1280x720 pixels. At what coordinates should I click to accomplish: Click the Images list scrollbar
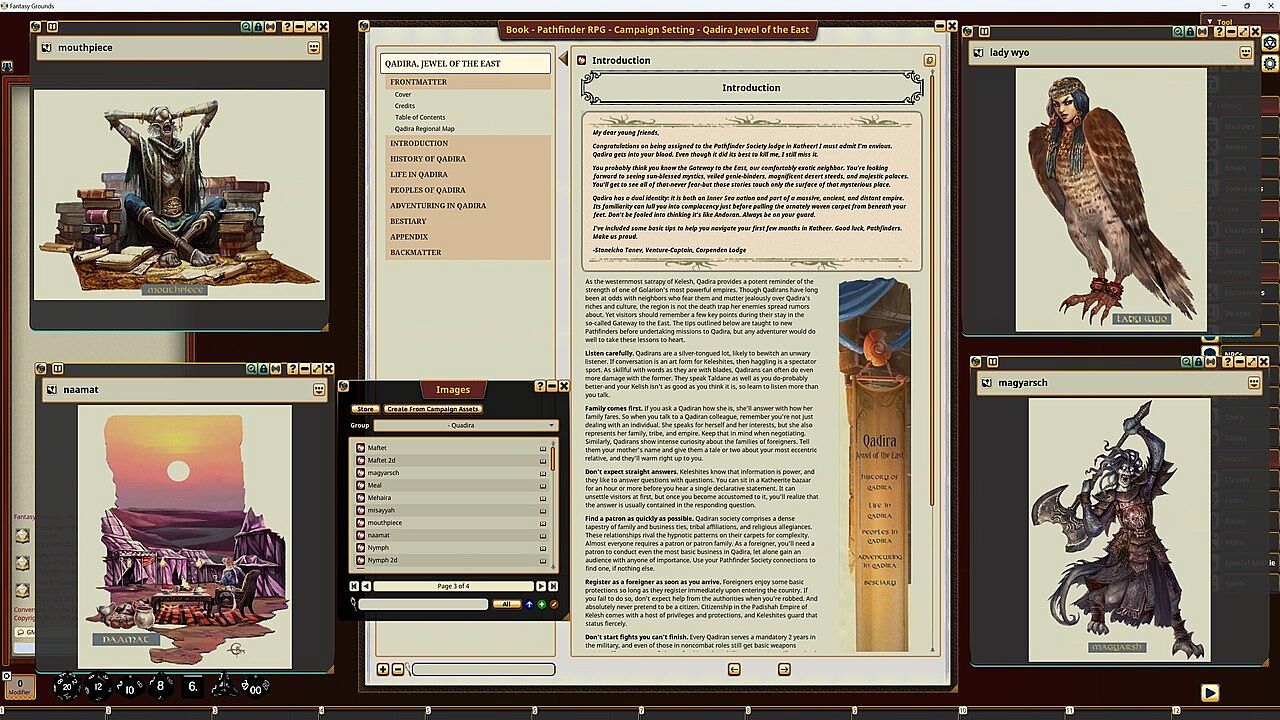pos(553,460)
